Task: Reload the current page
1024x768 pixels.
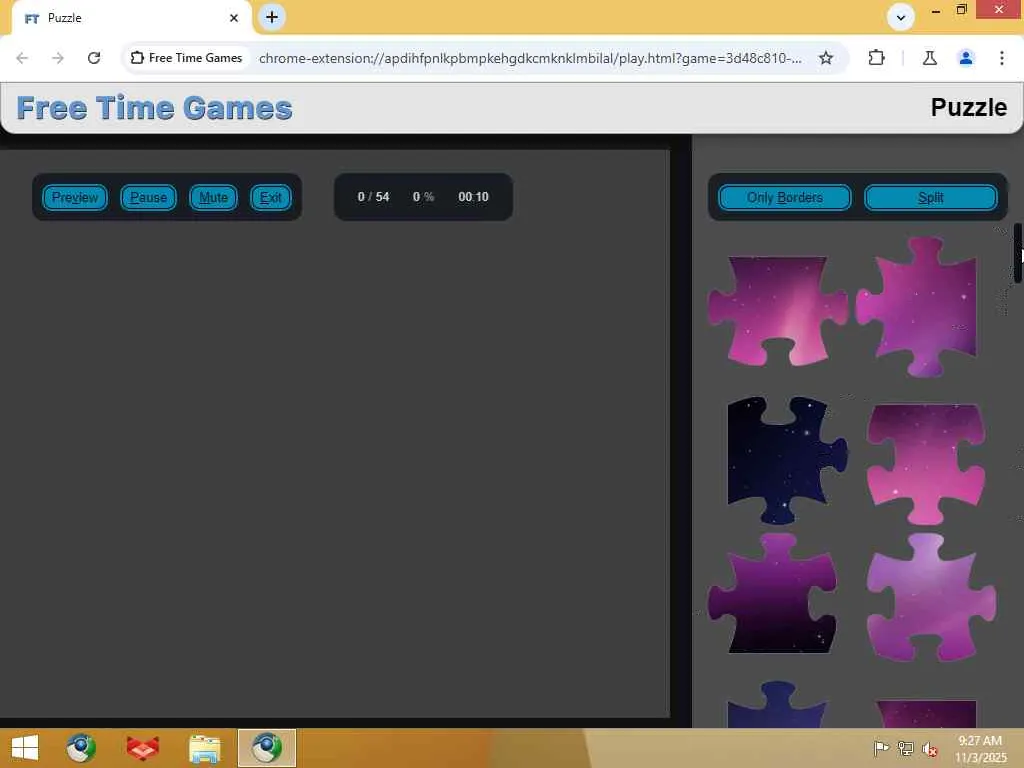Action: point(94,58)
